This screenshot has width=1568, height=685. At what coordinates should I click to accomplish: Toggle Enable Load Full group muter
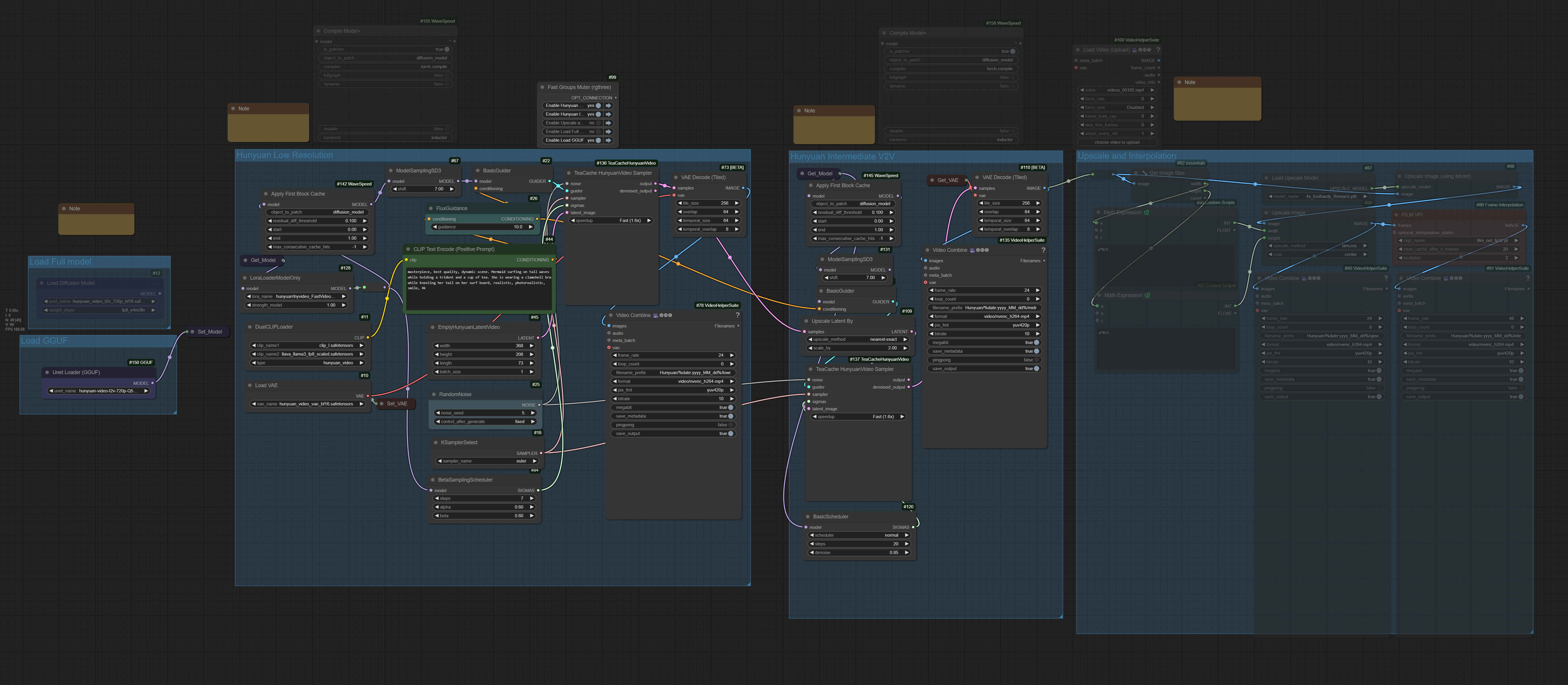pyautogui.click(x=598, y=132)
